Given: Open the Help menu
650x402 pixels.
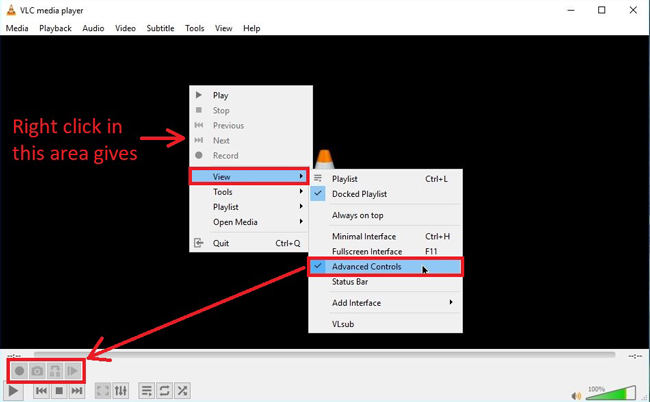Looking at the screenshot, I should [252, 28].
